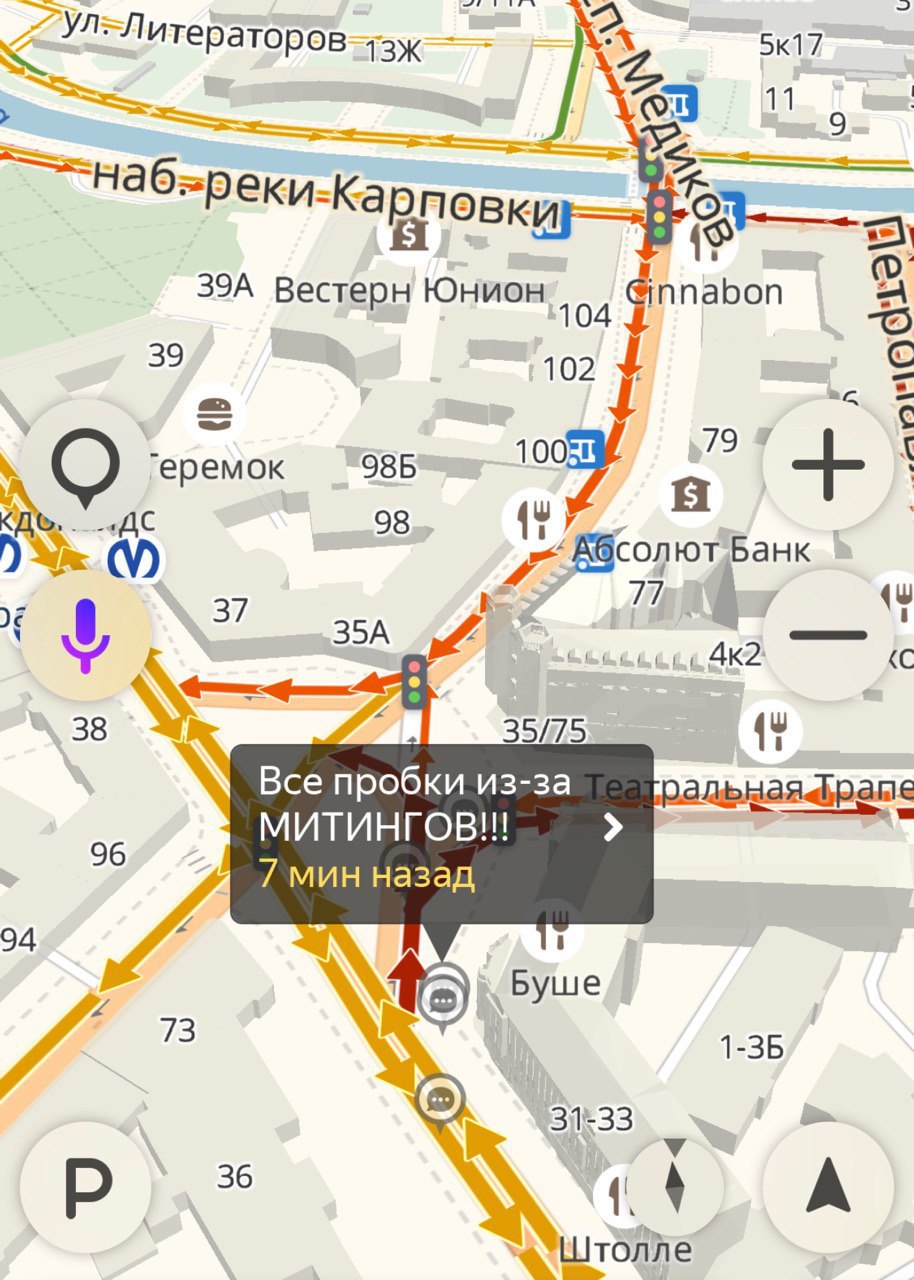
Task: Activate the purple microphone voice assistant
Action: pyautogui.click(x=85, y=635)
